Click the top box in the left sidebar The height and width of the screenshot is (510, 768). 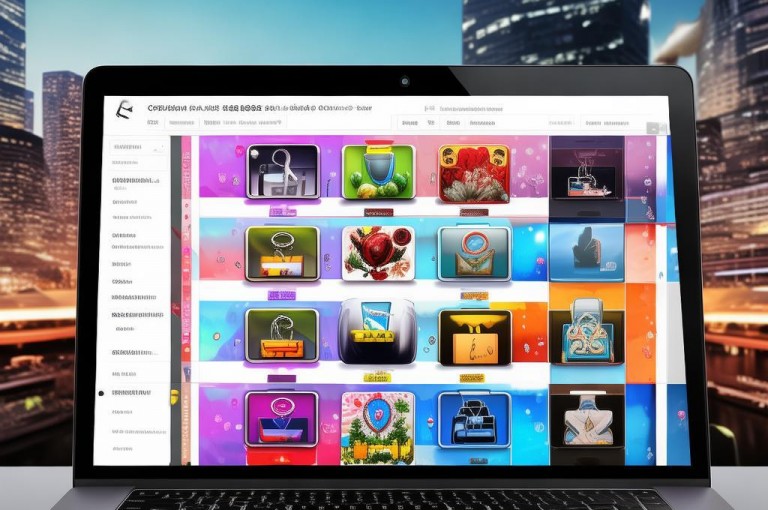(x=137, y=146)
